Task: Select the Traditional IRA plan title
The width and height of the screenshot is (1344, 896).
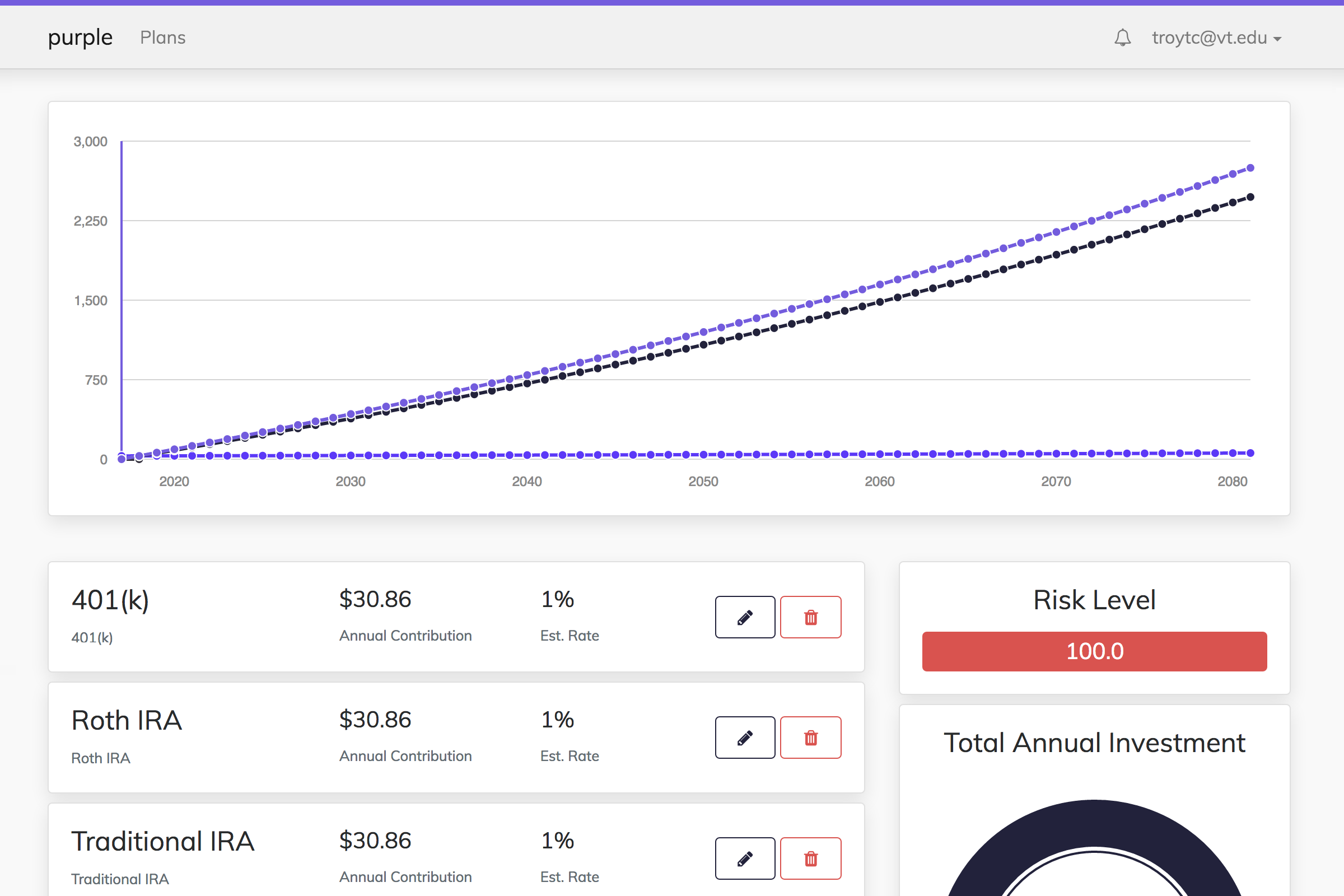Action: (163, 841)
